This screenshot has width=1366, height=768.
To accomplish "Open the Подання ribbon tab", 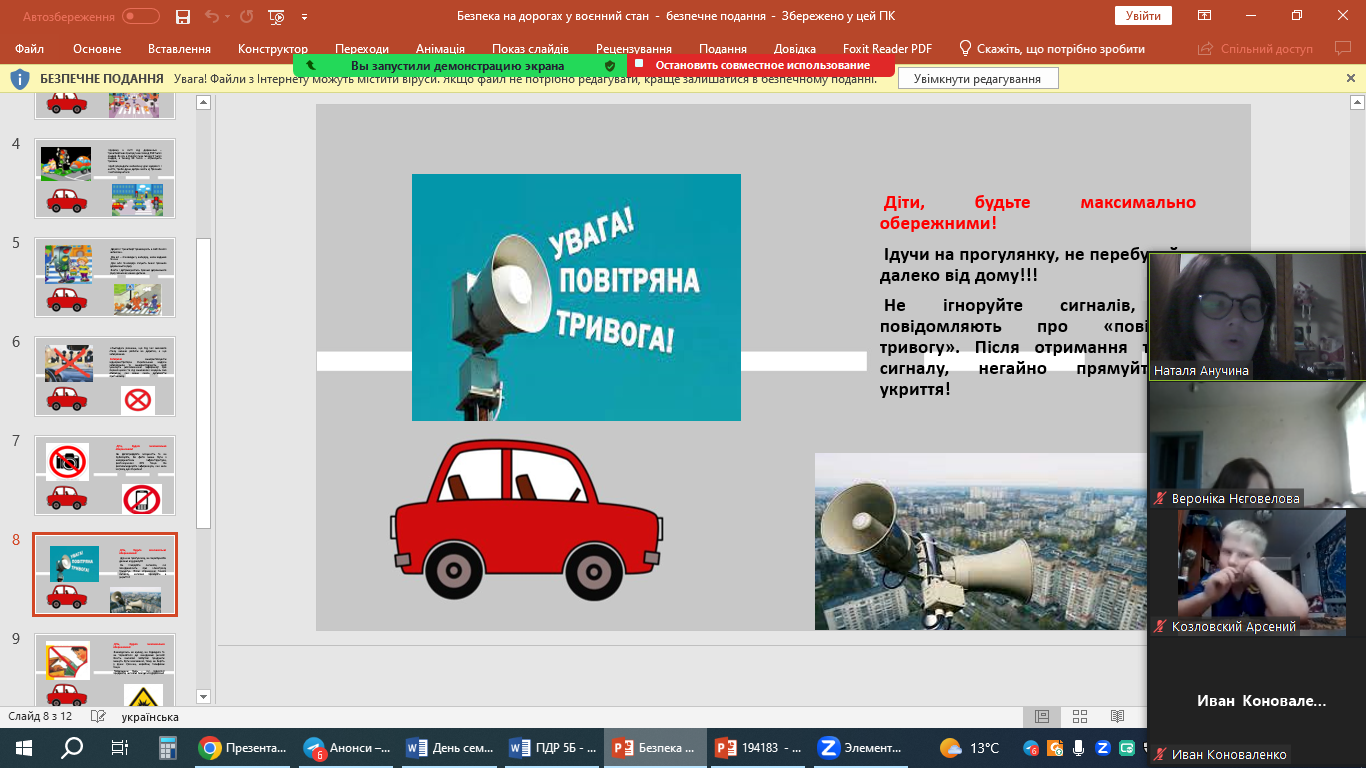I will point(723,49).
